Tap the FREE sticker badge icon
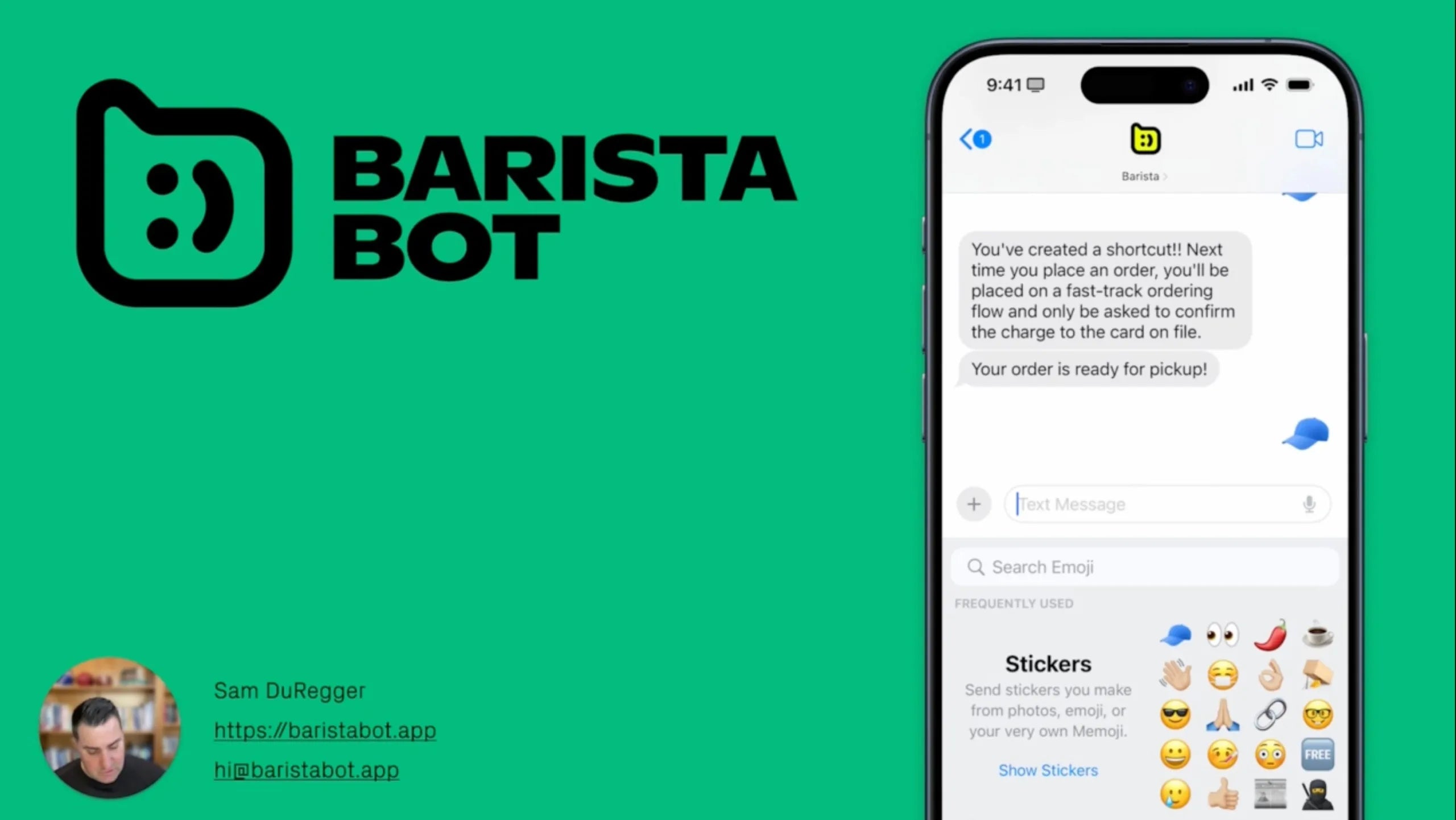1456x820 pixels. point(1317,754)
